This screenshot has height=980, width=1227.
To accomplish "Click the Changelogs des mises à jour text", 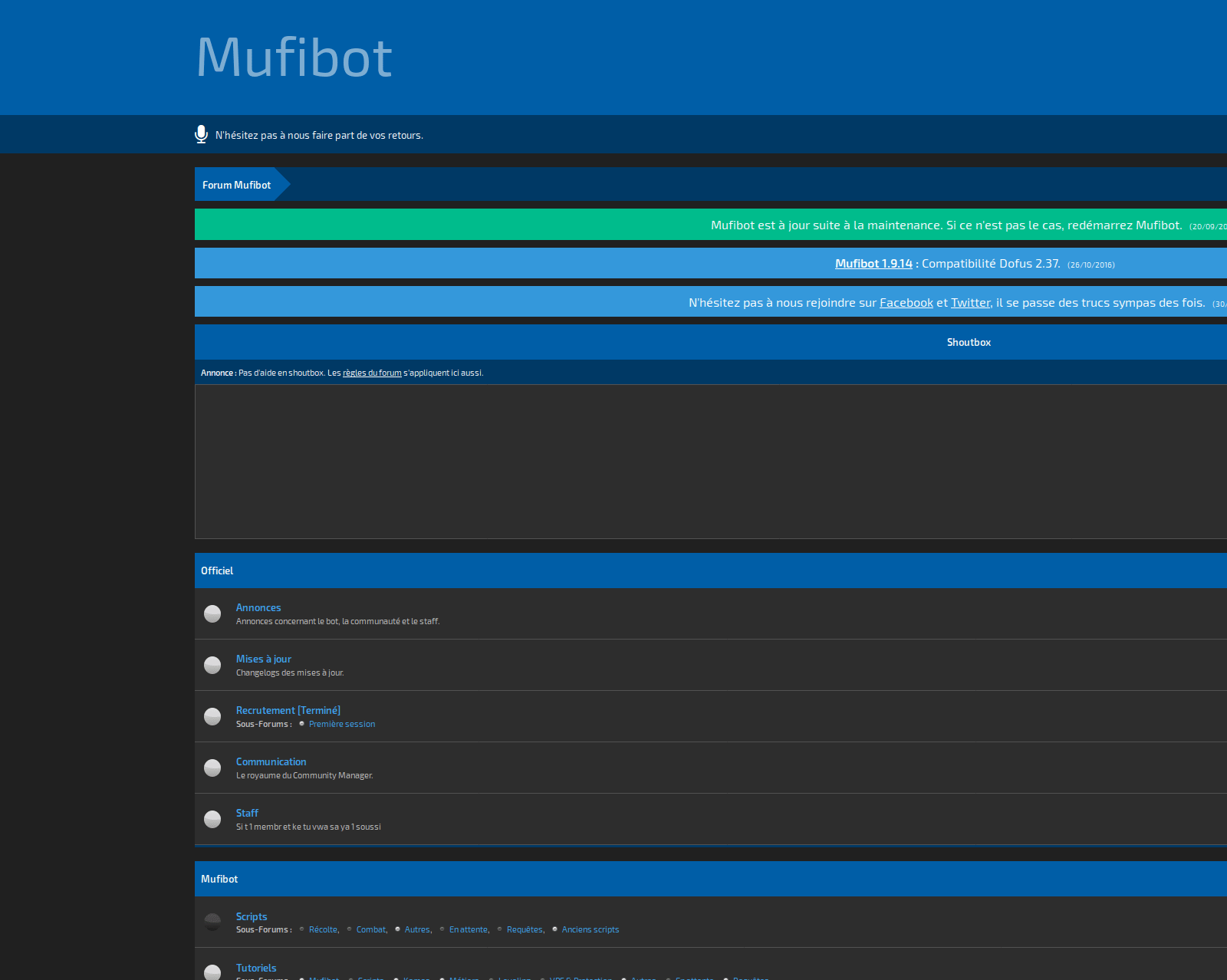I will (290, 673).
